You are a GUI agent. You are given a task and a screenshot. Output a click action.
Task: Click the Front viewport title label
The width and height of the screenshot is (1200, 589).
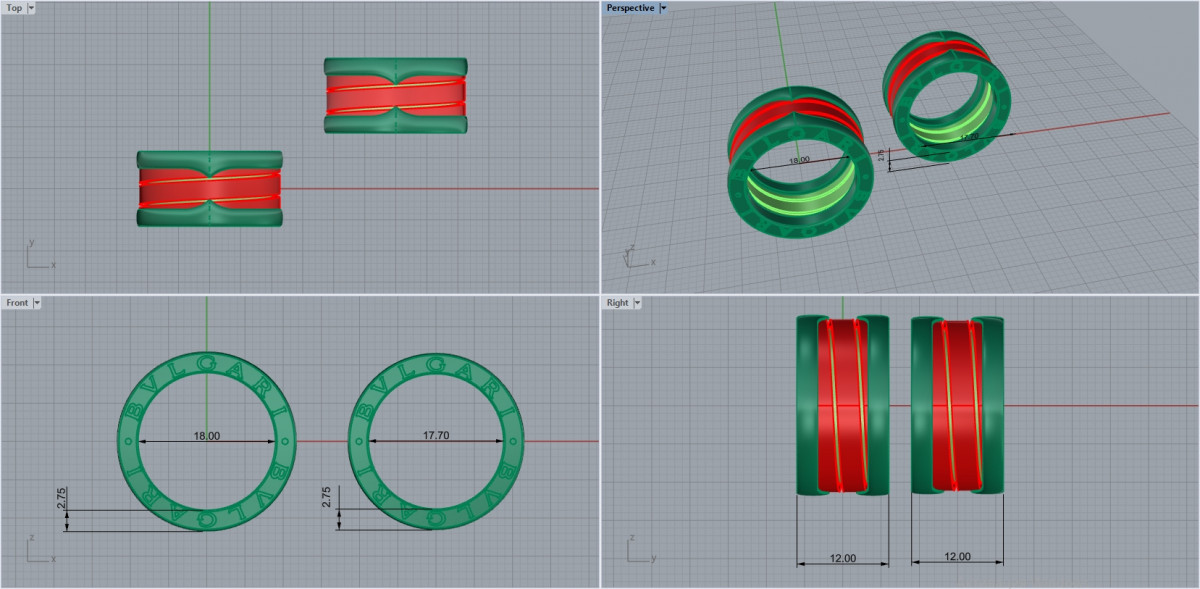click(x=17, y=302)
